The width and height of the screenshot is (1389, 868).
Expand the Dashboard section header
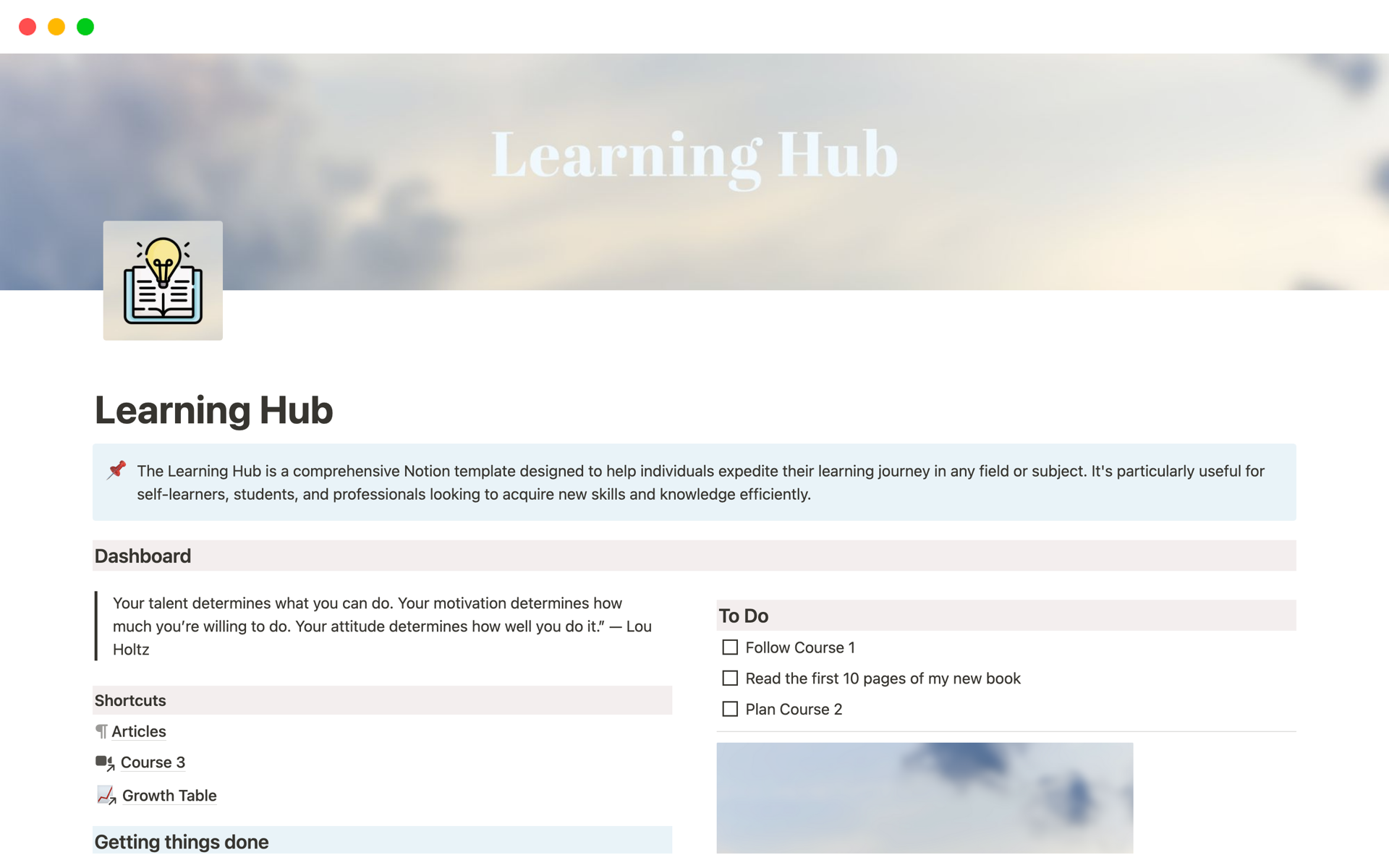tap(143, 556)
